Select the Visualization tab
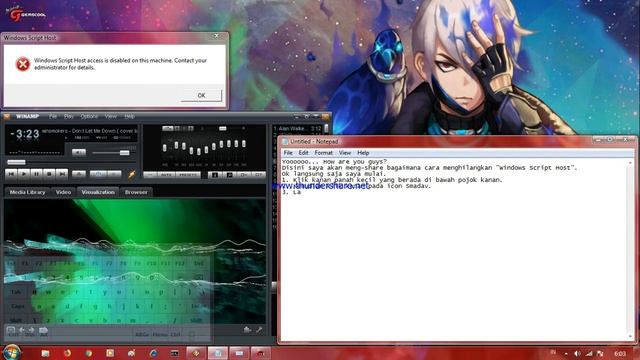640x360 pixels. [98, 192]
